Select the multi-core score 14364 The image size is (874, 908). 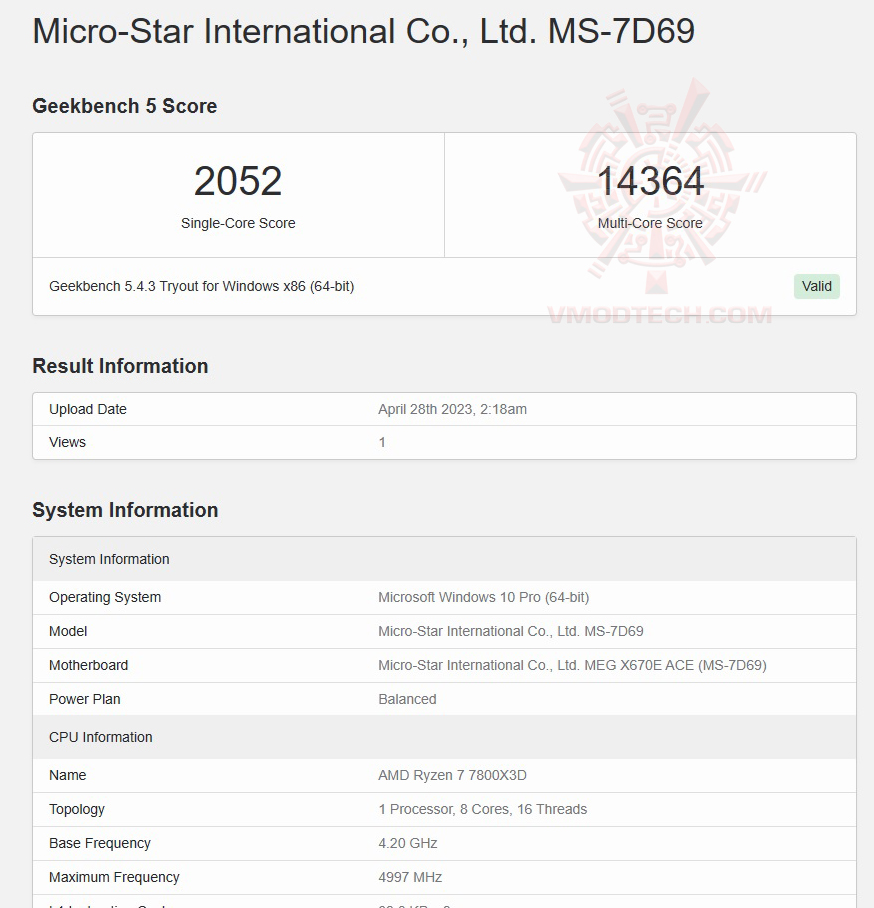pos(650,181)
